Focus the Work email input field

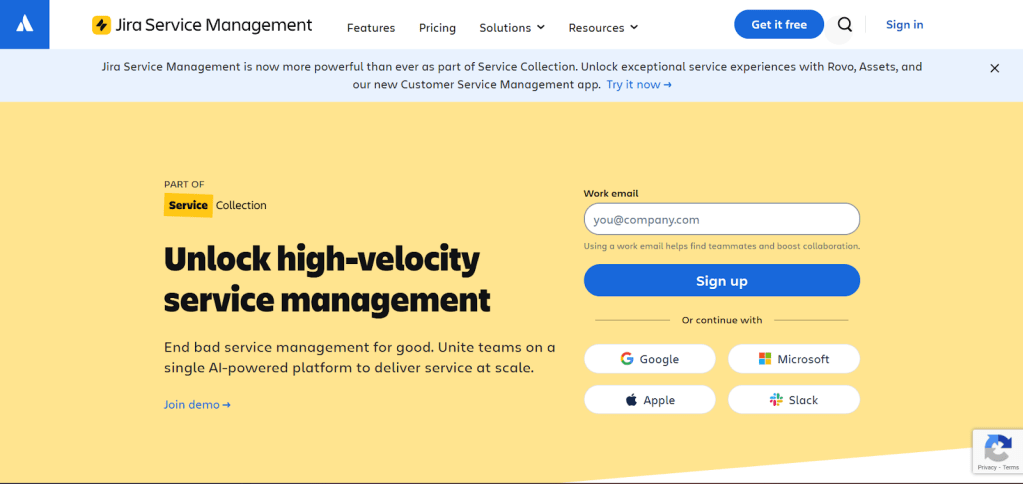(721, 219)
